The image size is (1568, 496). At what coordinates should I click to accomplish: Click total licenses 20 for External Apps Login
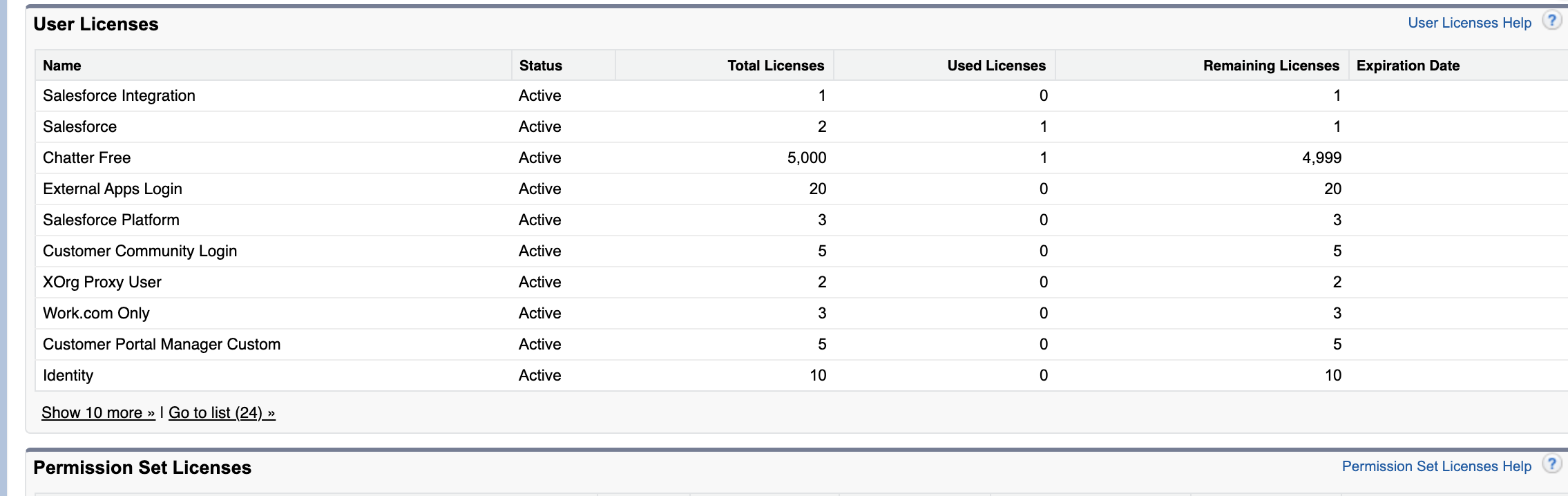tap(818, 189)
